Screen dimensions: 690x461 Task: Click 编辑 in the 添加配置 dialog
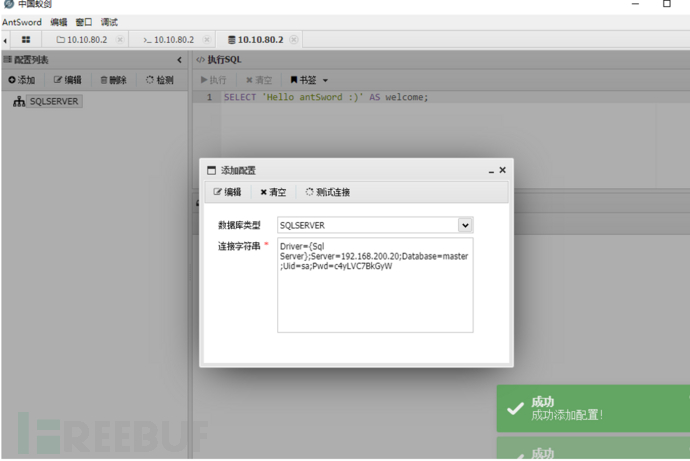pos(227,192)
